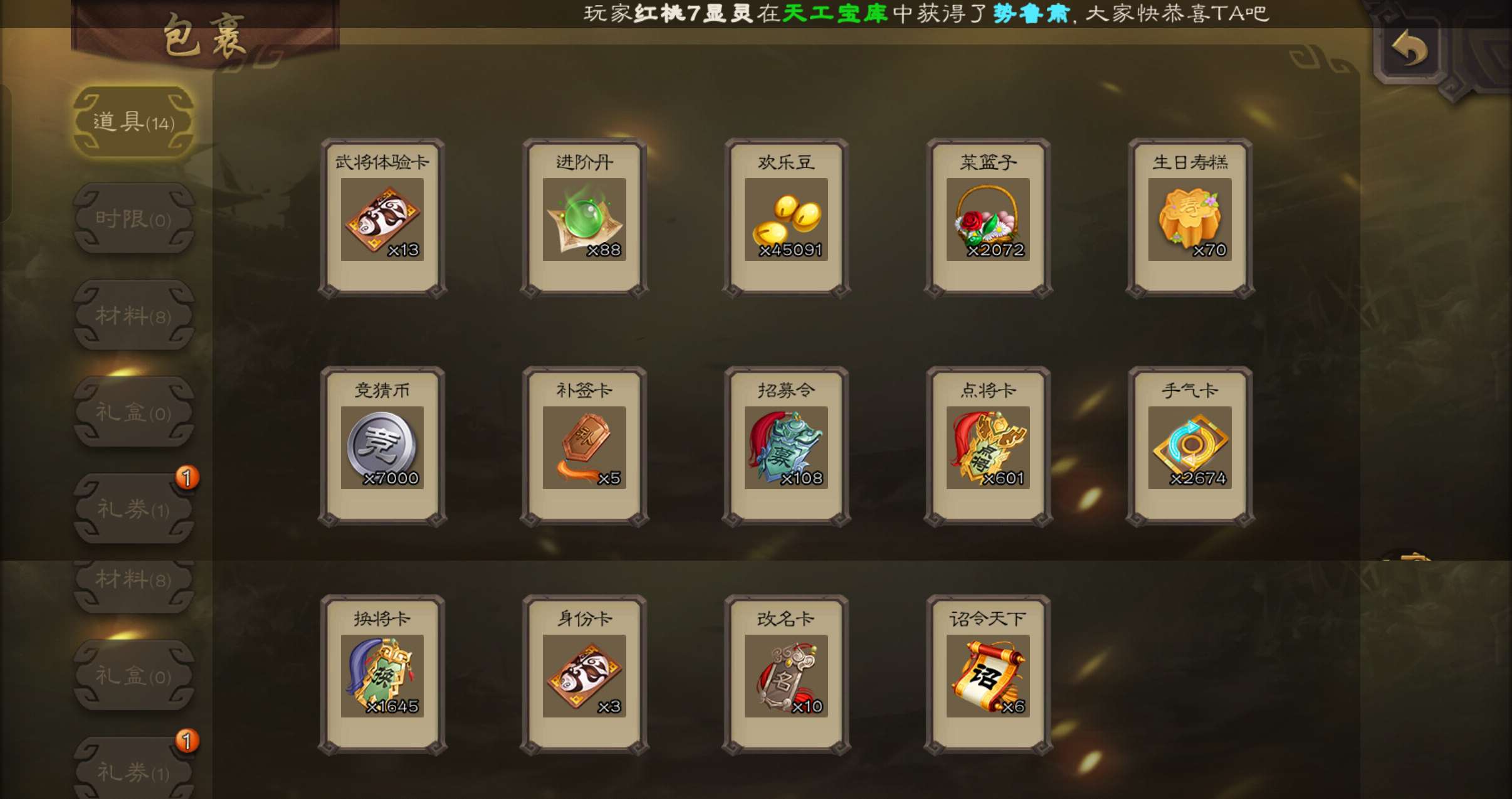The image size is (1512, 799).
Task: Switch to upper 材料(8) materials tab
Action: click(x=134, y=315)
